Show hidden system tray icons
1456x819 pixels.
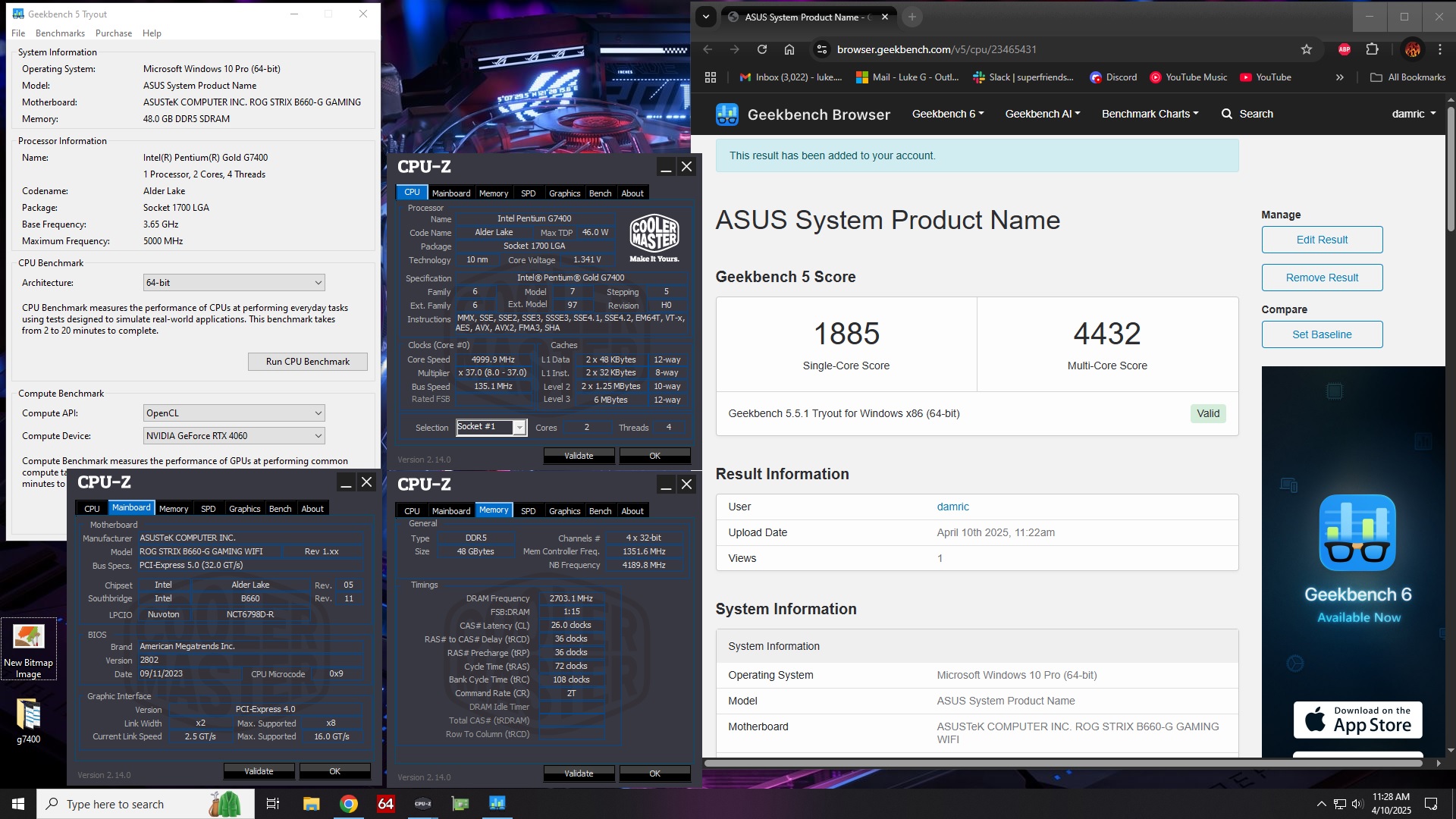(x=1321, y=804)
